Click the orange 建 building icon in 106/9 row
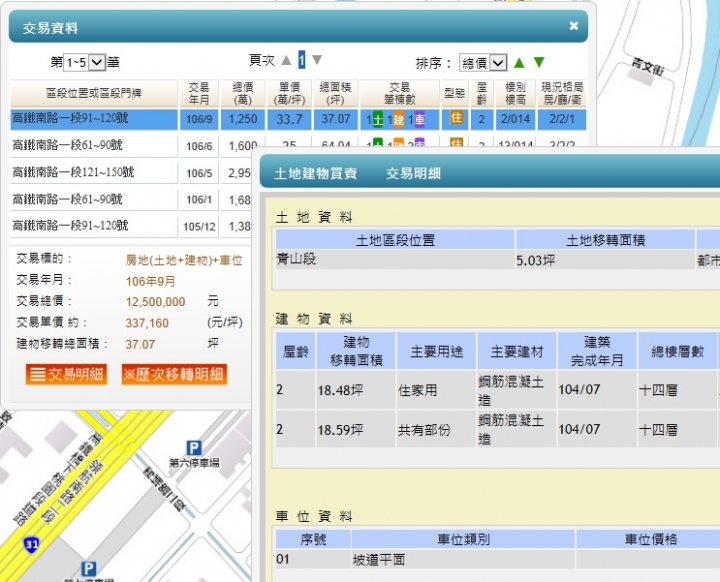720x582 pixels. (399, 120)
